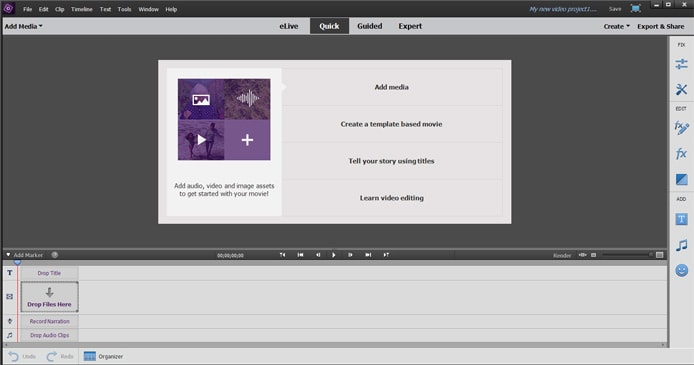Click the fit-timeline icon right of zoom slider

point(659,255)
